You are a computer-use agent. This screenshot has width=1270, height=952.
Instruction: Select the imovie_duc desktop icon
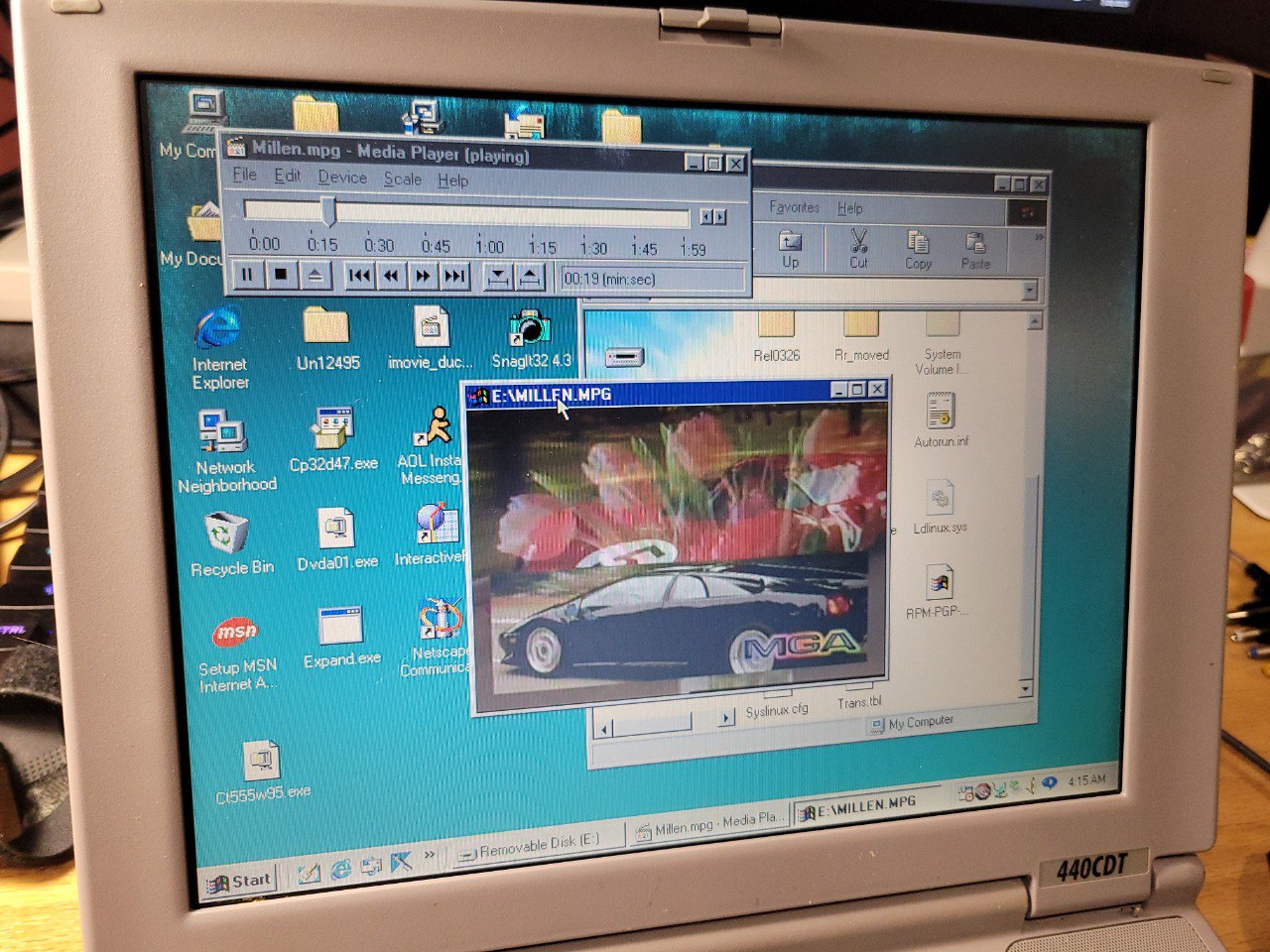431,339
